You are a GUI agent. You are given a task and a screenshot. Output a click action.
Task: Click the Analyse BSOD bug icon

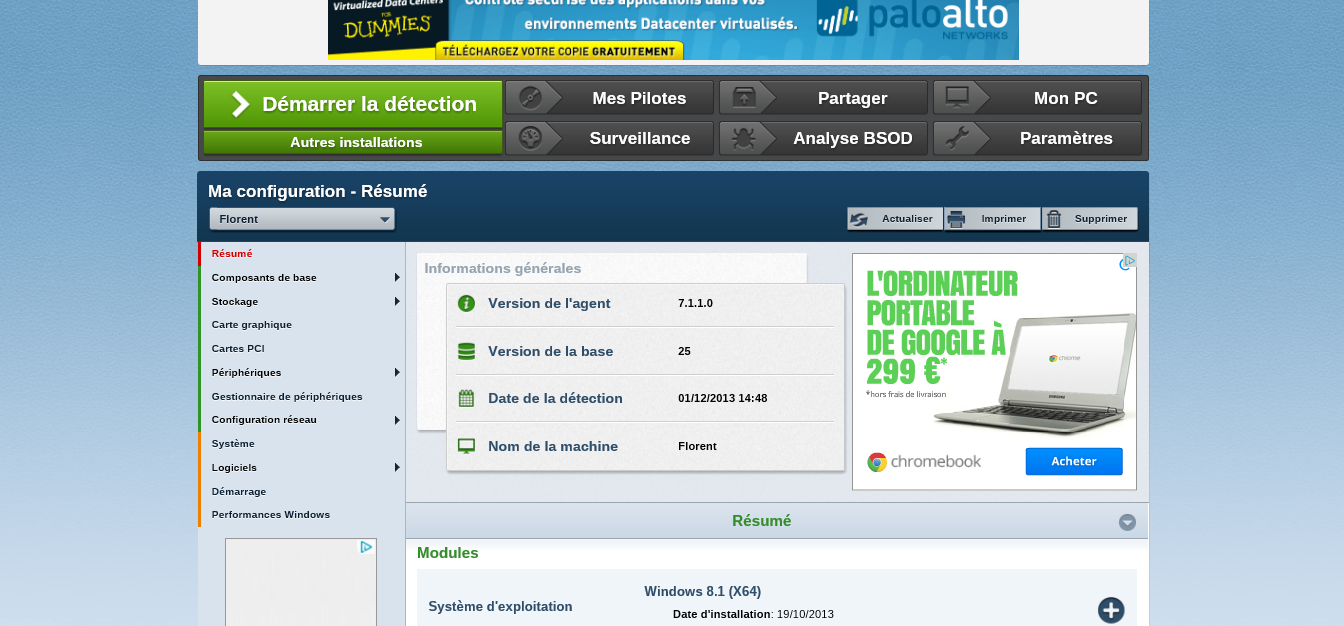744,138
